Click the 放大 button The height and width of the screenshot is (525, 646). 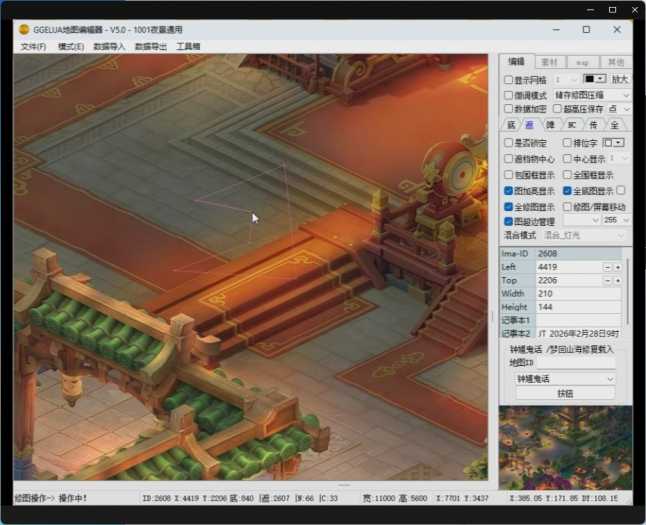[x=620, y=79]
